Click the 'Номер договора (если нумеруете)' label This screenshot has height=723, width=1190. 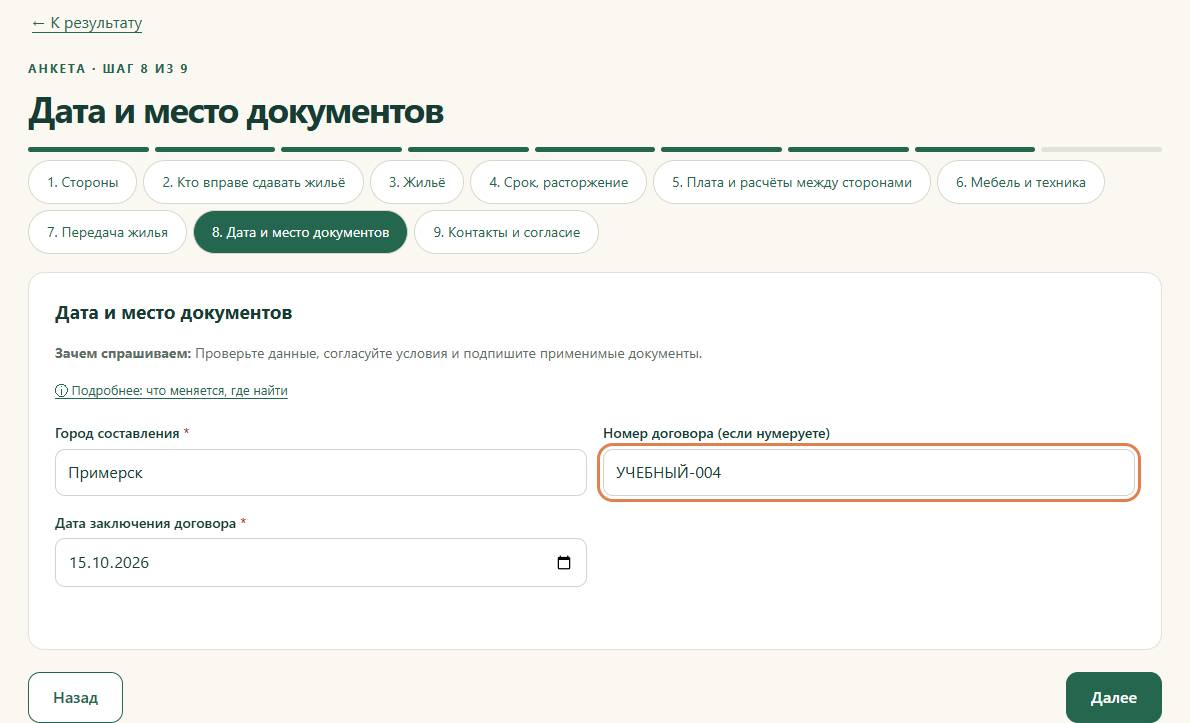click(x=716, y=433)
